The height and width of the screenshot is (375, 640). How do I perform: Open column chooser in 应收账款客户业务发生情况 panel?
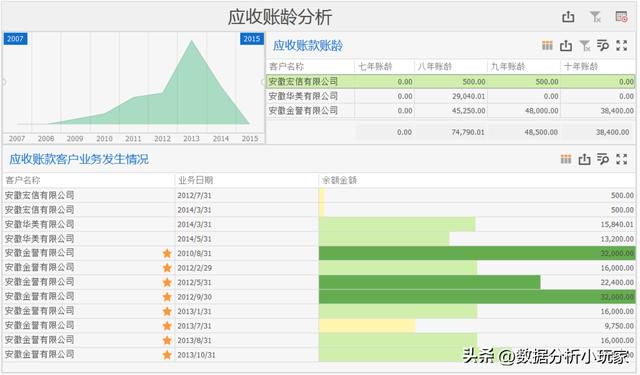tap(566, 159)
